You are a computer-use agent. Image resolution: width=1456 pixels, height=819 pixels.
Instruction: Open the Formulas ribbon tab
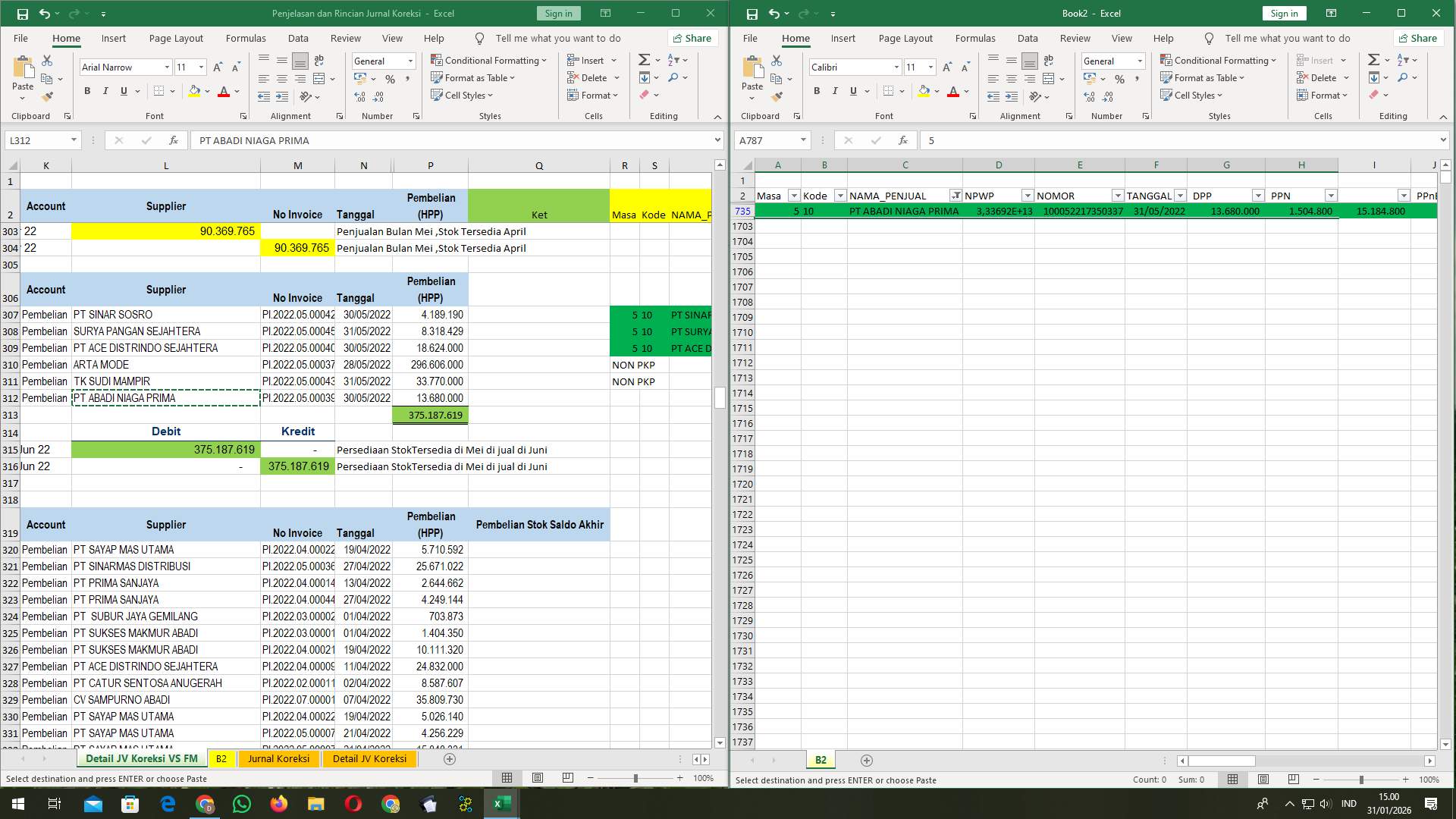pyautogui.click(x=246, y=38)
